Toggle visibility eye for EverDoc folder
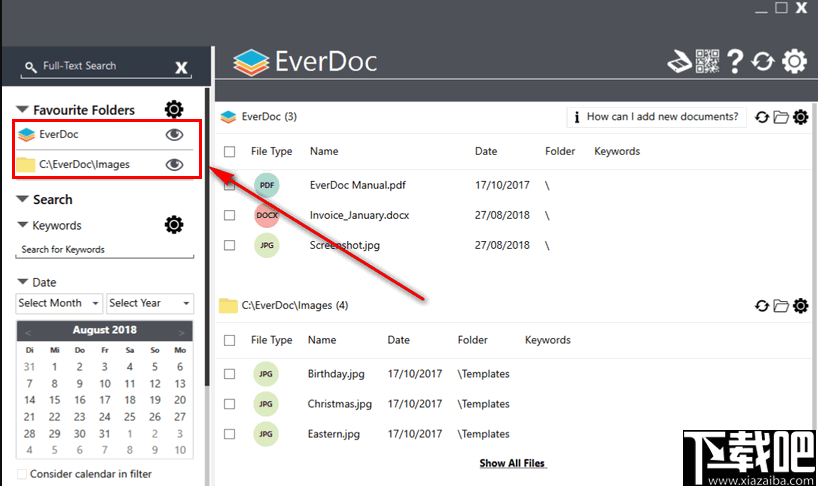This screenshot has width=818, height=486. (174, 135)
